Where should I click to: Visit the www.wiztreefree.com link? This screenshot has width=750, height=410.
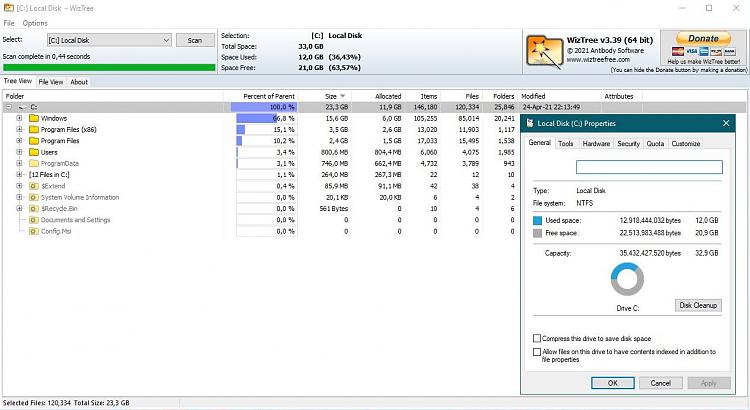point(598,60)
